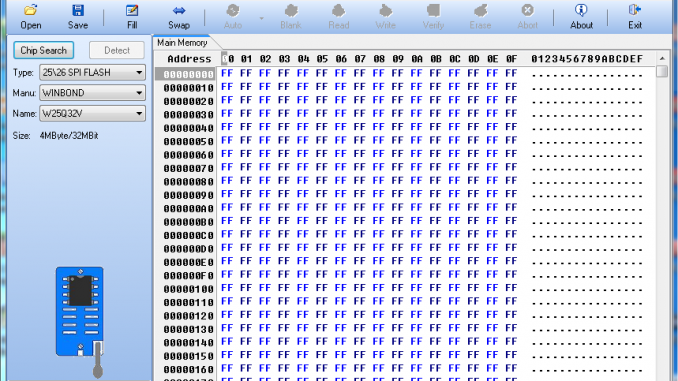Click the 04 column header

coord(303,59)
